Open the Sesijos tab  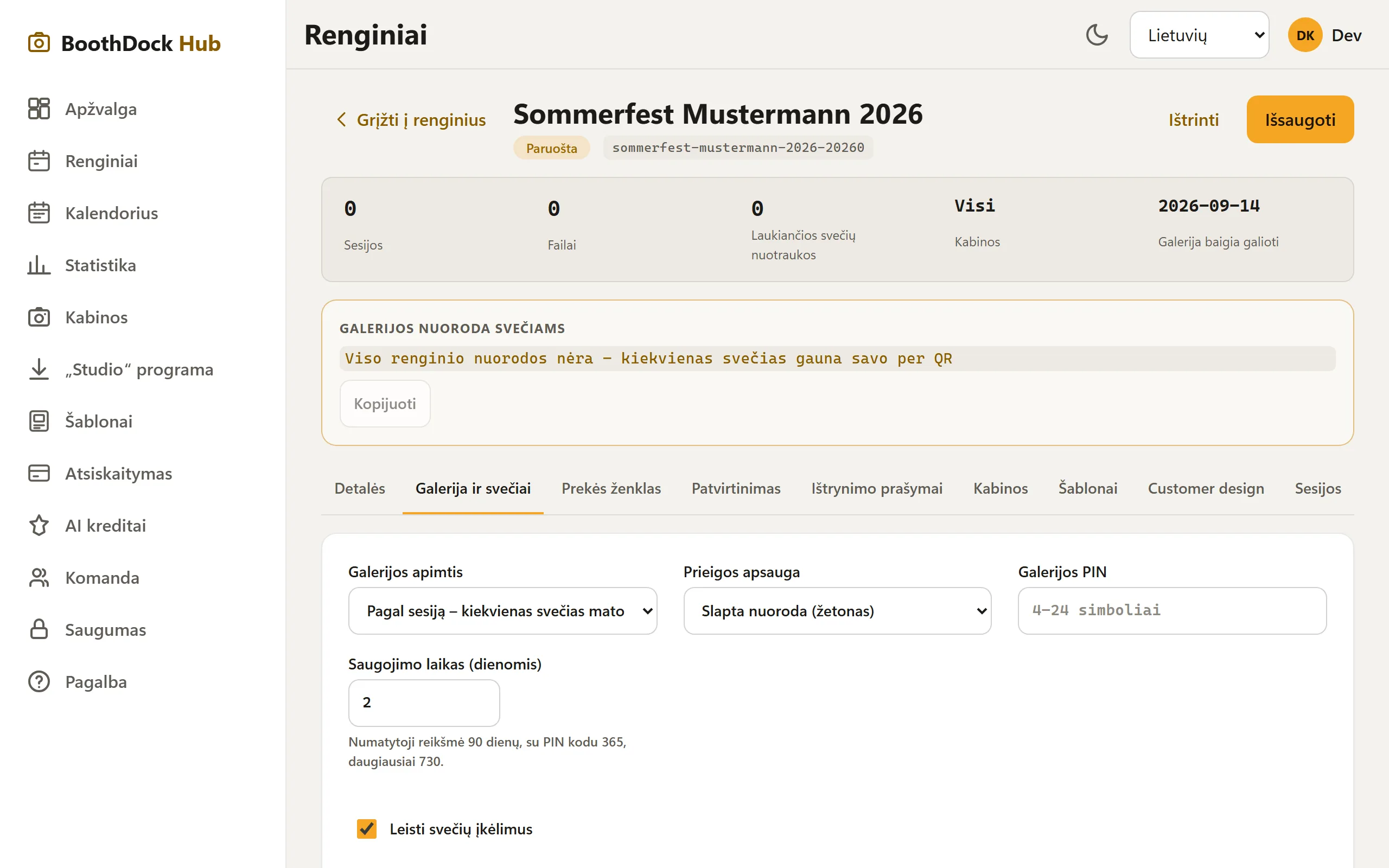[1318, 489]
